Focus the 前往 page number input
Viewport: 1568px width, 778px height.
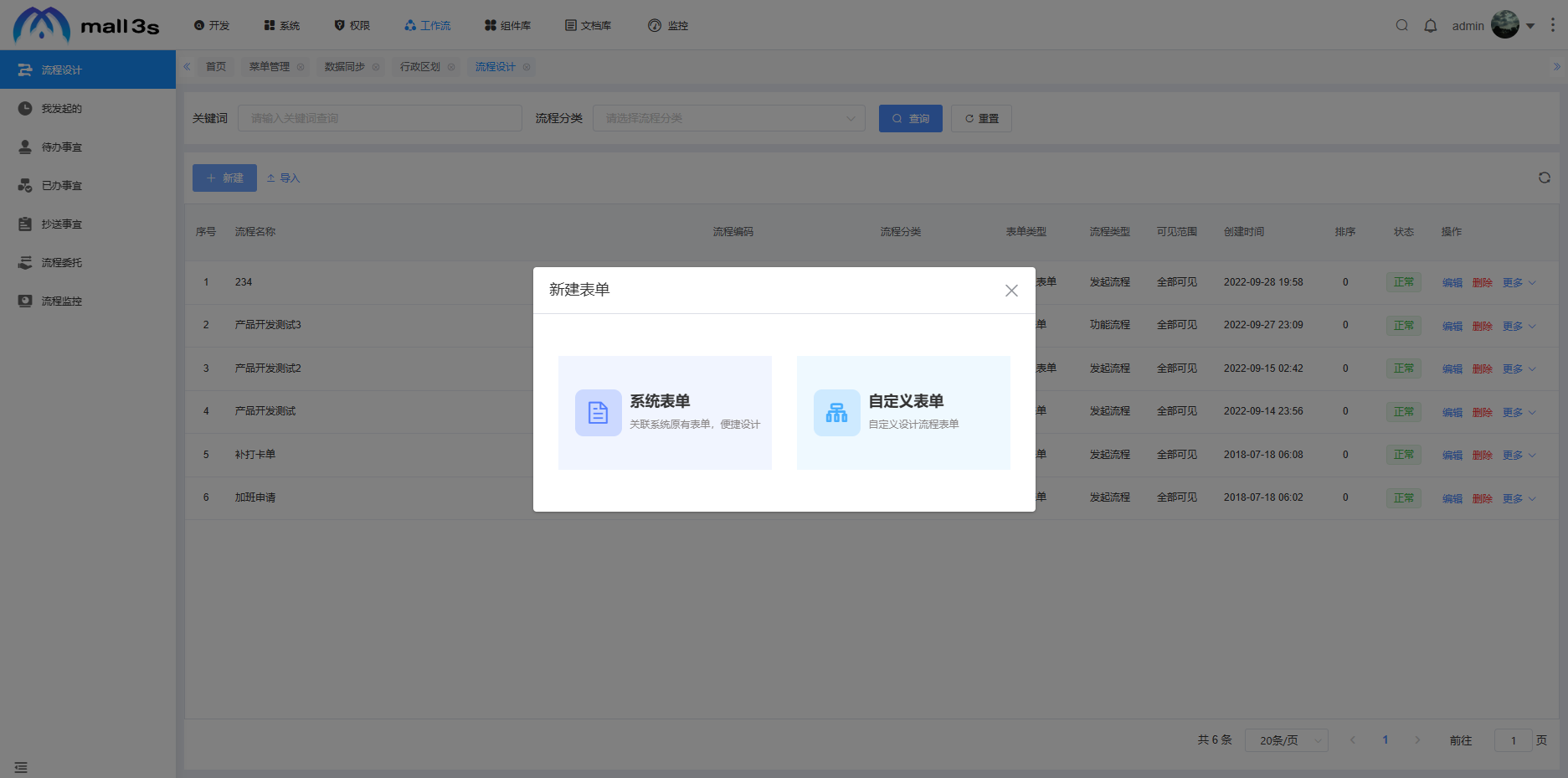pos(1514,740)
